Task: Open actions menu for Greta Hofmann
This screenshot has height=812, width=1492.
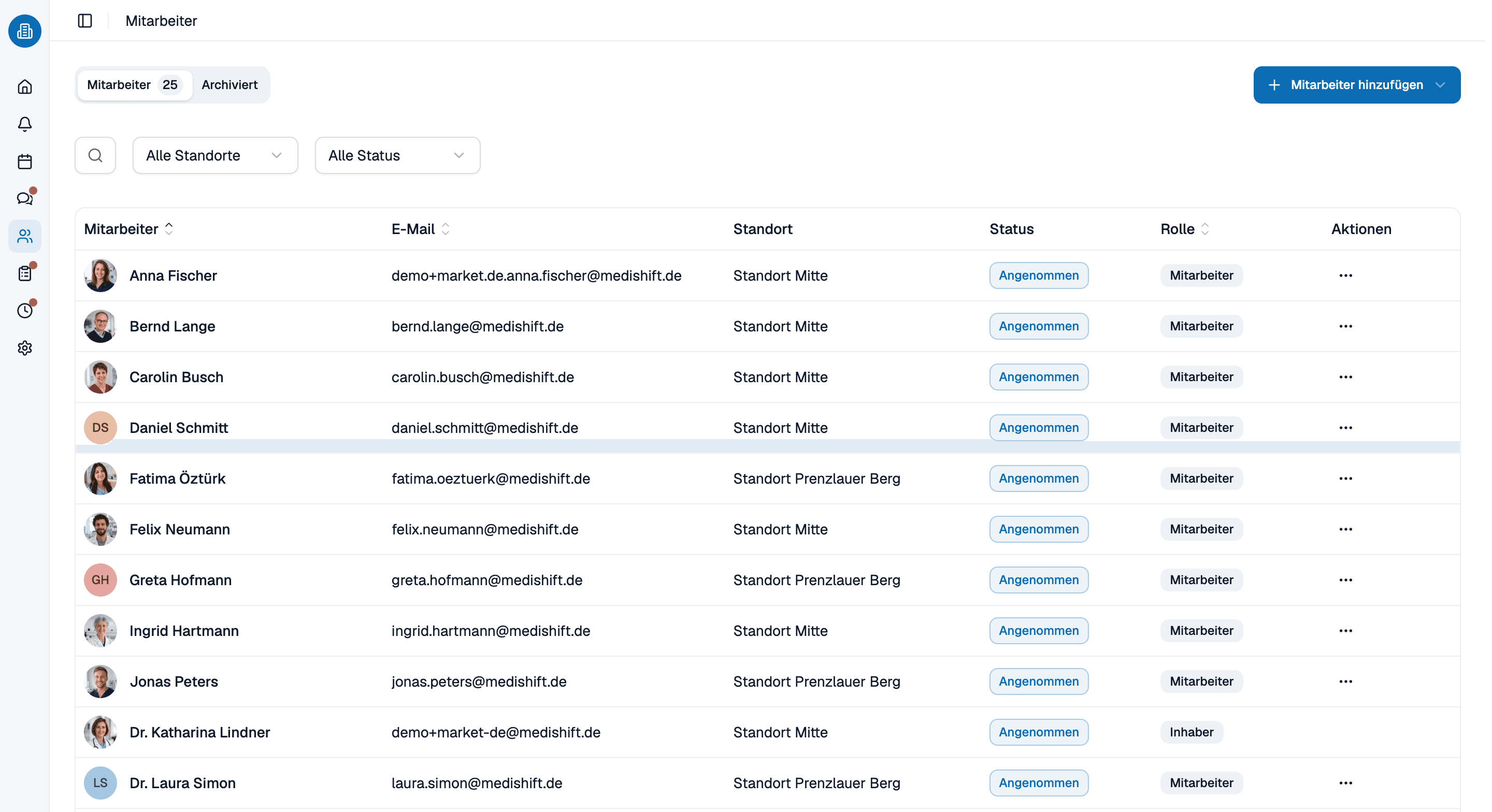Action: click(1345, 581)
